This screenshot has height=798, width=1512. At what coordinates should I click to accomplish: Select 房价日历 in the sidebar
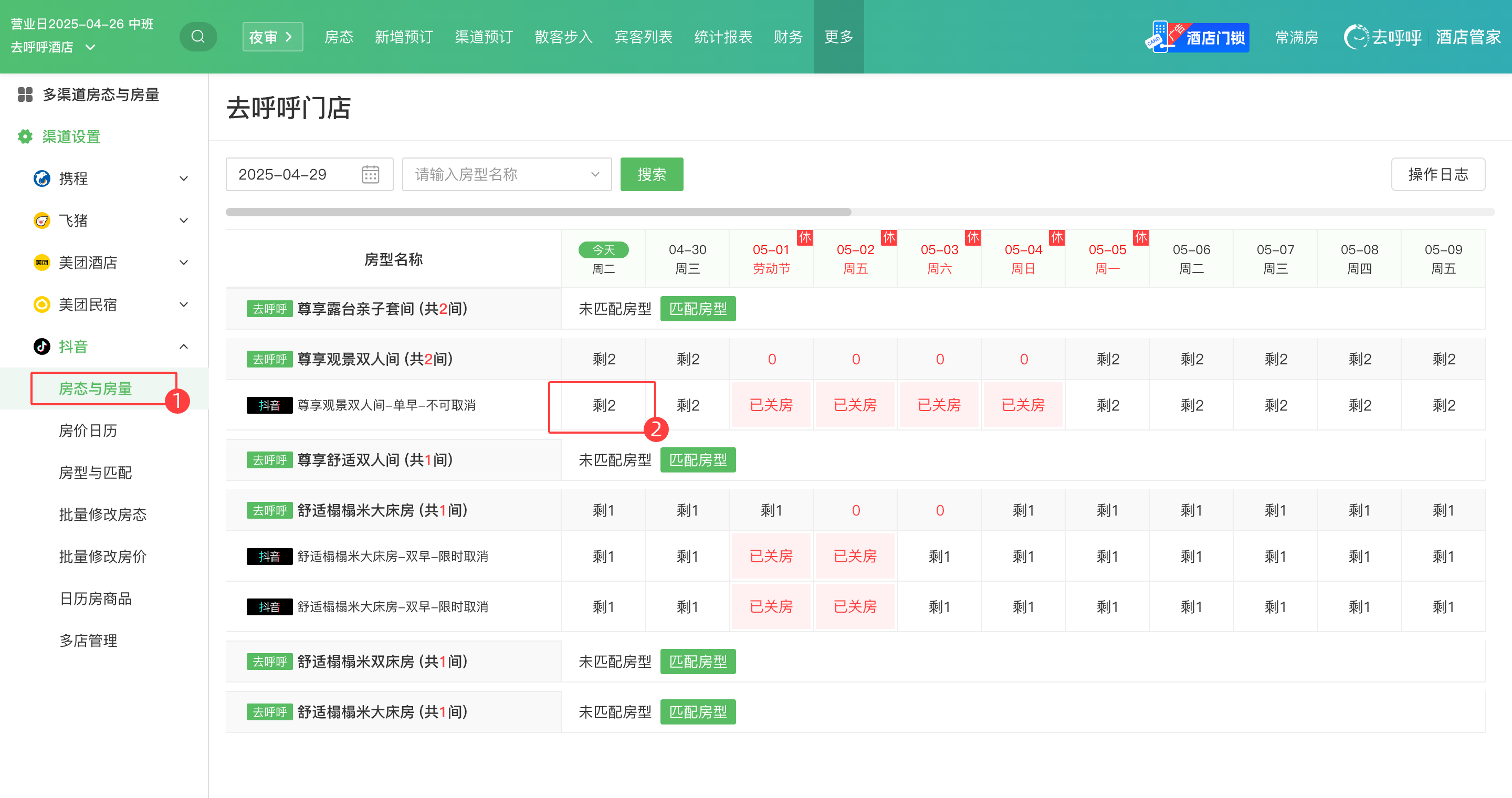tap(88, 430)
